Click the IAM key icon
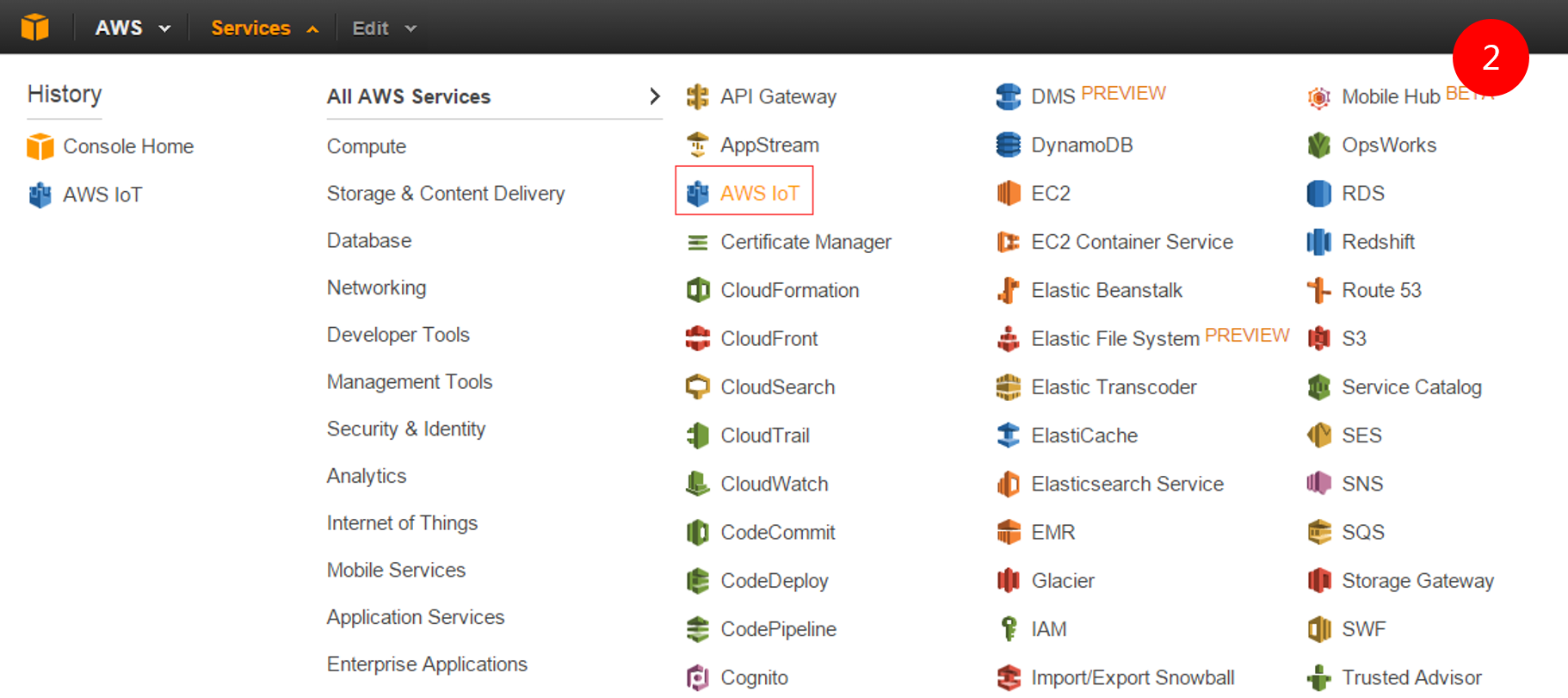The image size is (1568, 698). (1009, 629)
